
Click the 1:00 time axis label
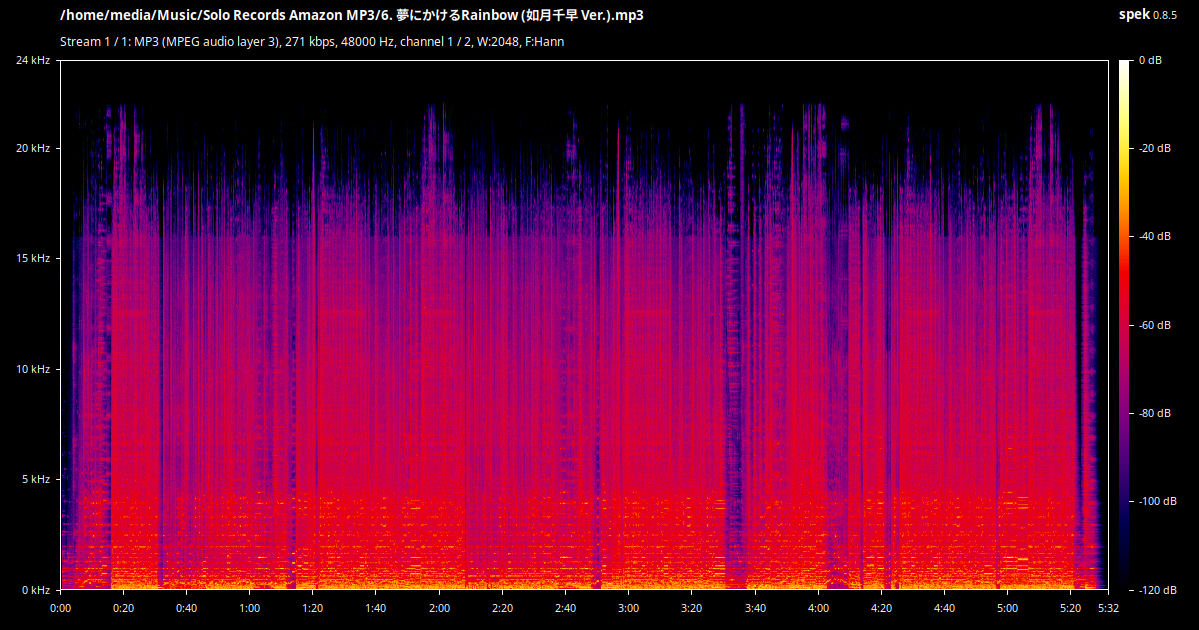pyautogui.click(x=249, y=608)
